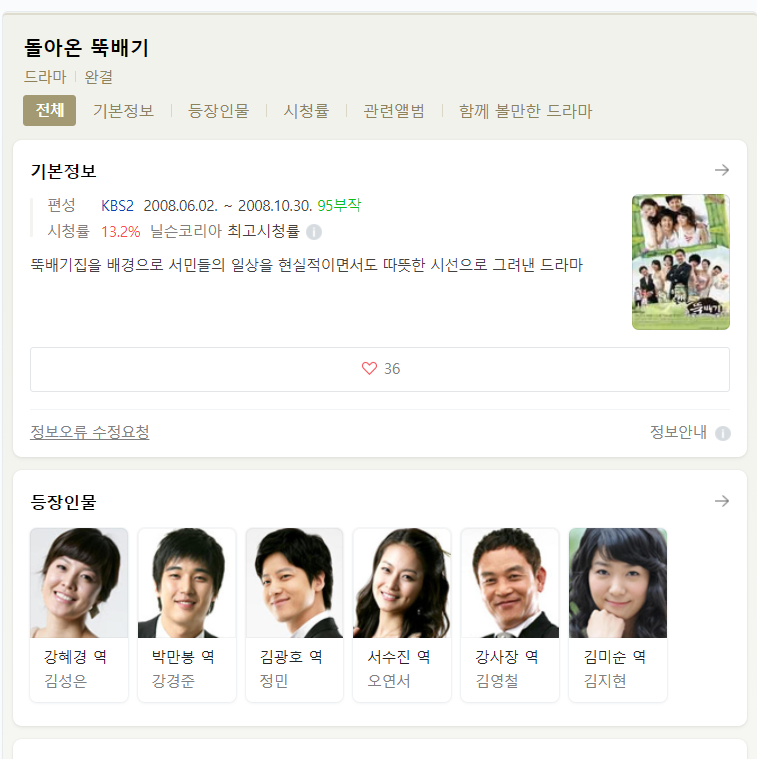Open 김성은 cast photo for 강혜경 역
Screen dimensions: 757x759
click(x=79, y=583)
